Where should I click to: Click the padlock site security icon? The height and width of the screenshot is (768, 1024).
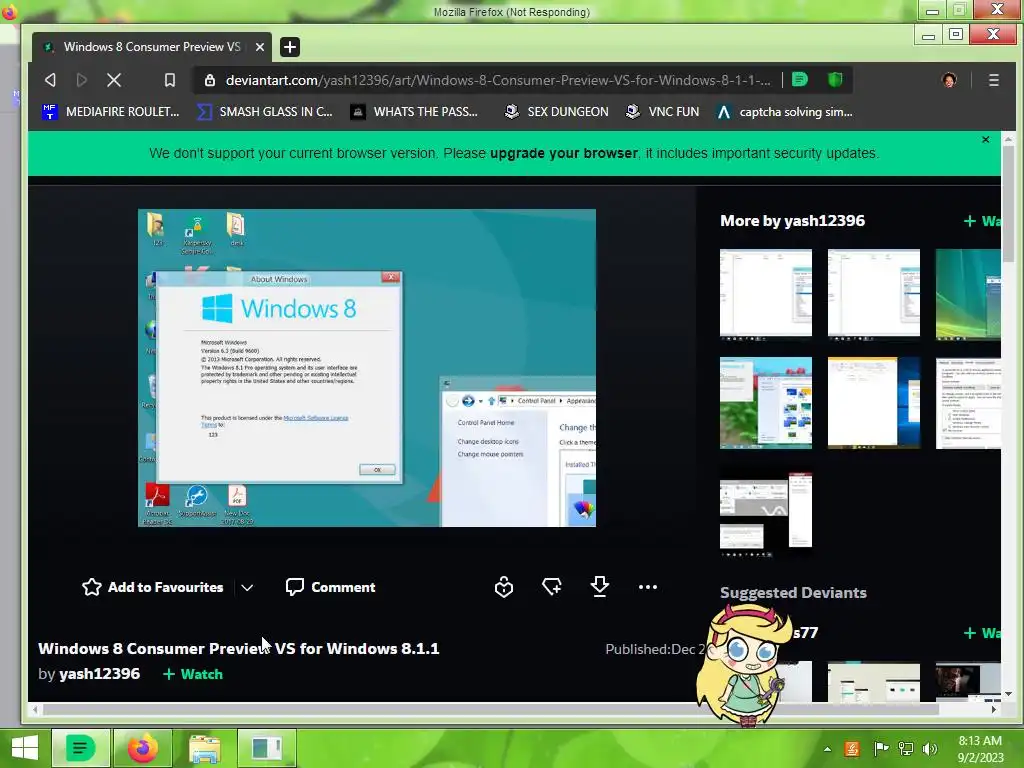(x=210, y=80)
